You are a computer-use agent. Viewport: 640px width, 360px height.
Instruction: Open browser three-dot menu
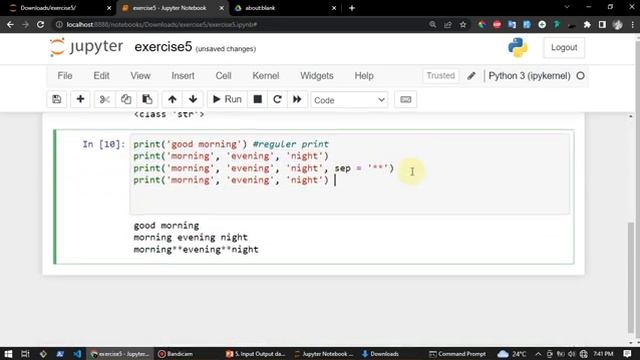coord(633,24)
